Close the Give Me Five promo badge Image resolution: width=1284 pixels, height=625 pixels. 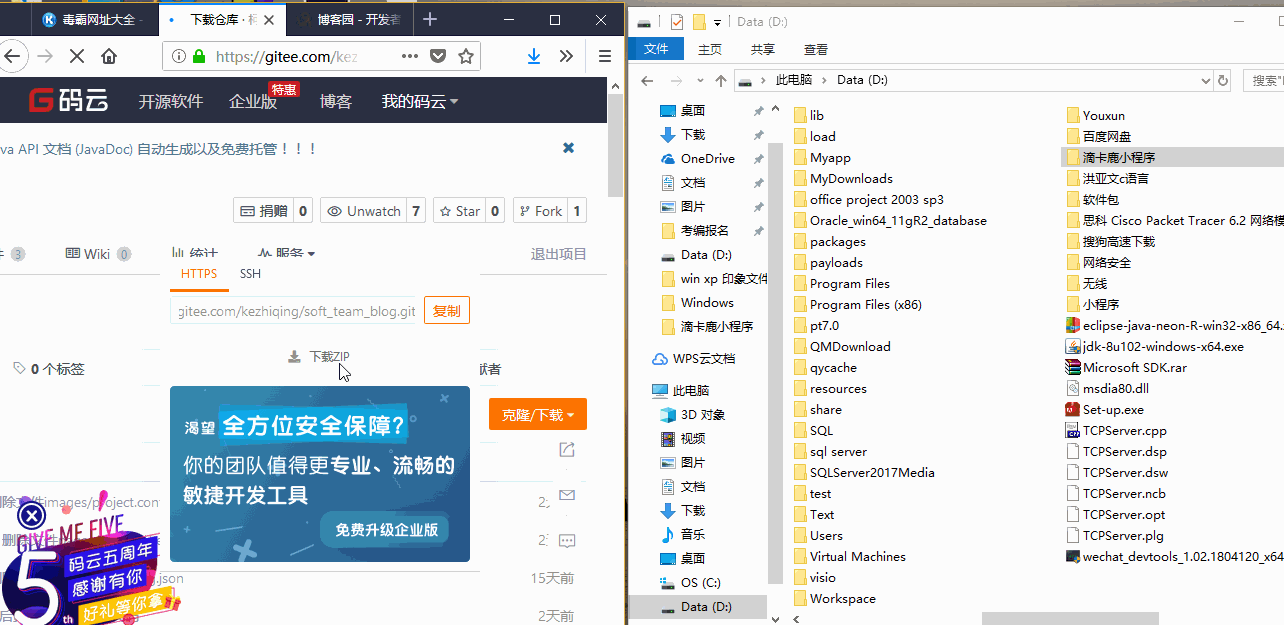pyautogui.click(x=32, y=516)
